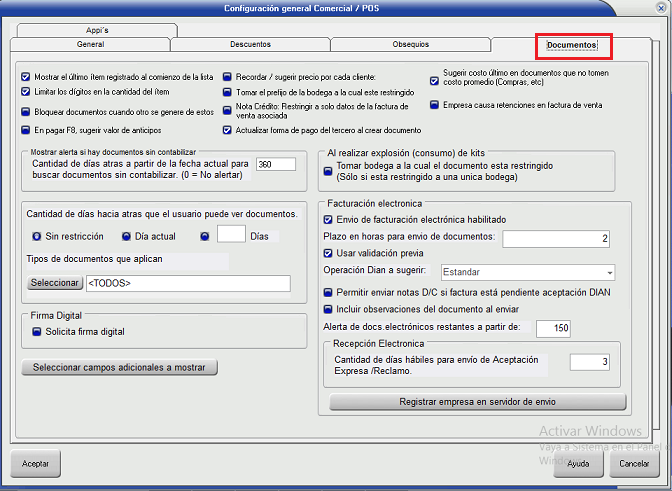
Task: Click the 'Plazo en horas' input field
Action: point(556,238)
